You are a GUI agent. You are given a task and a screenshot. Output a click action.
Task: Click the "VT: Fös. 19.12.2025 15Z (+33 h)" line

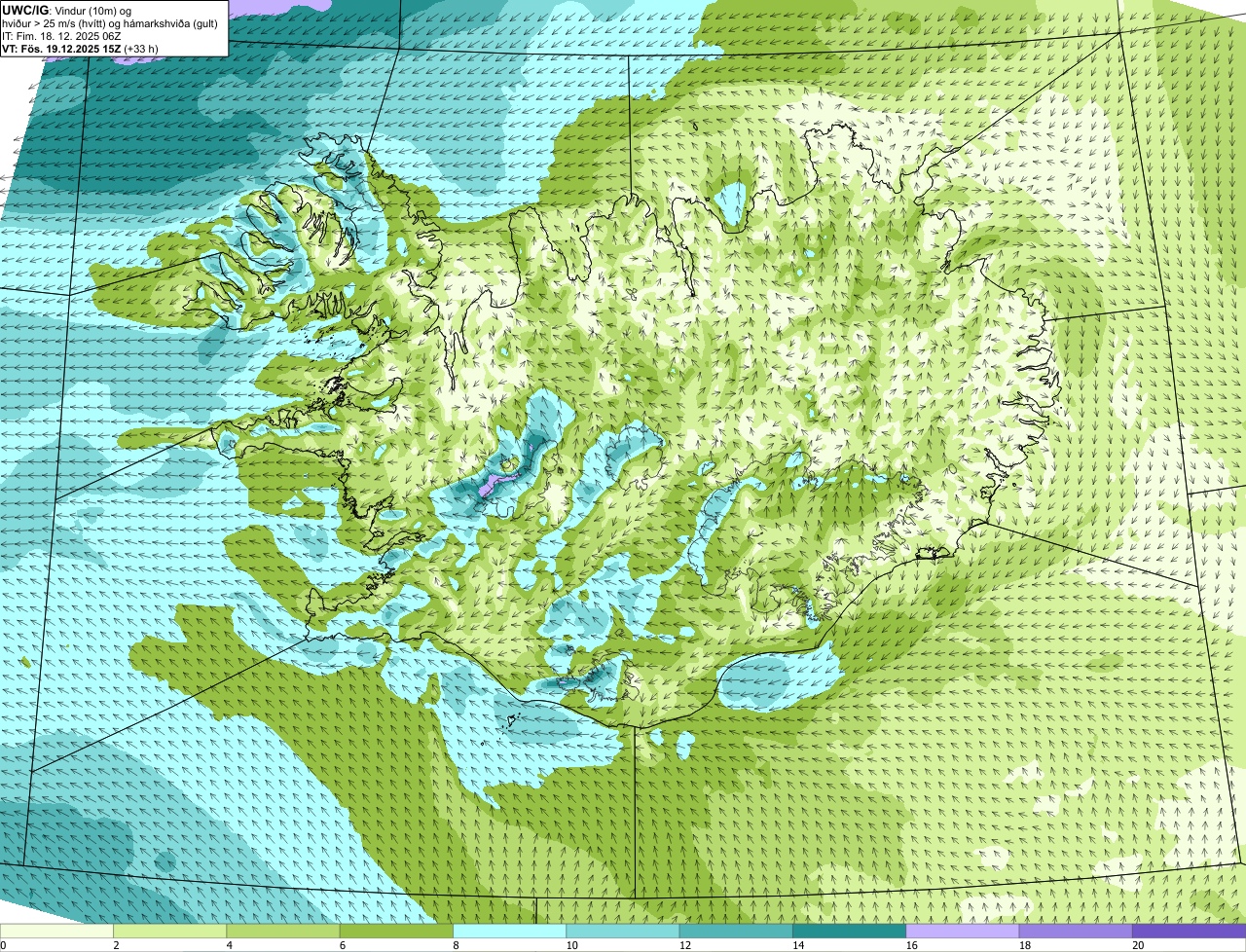pos(81,48)
